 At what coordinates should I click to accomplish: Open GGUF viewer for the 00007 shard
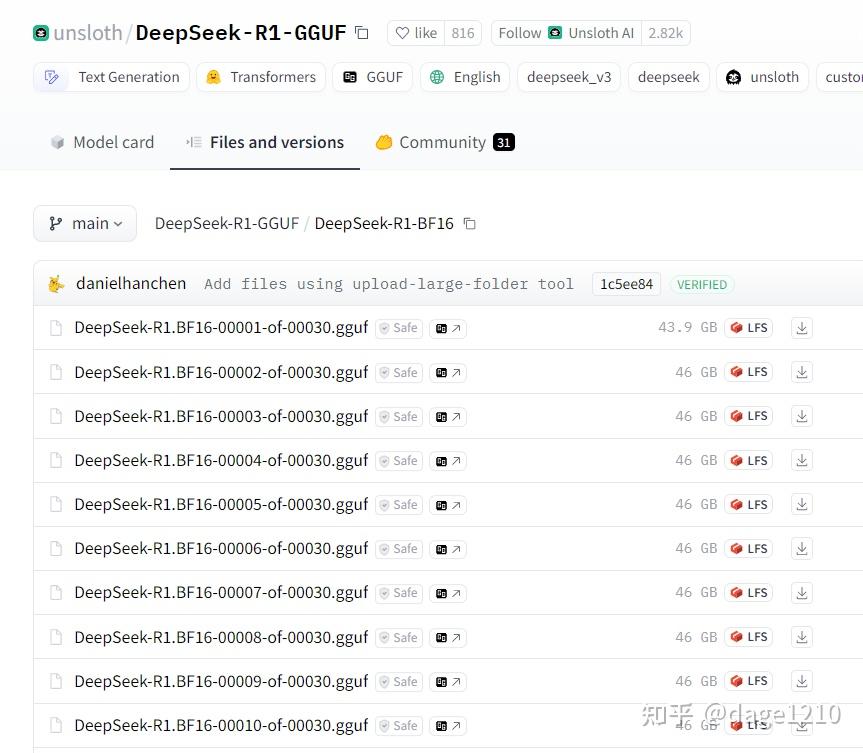[447, 592]
